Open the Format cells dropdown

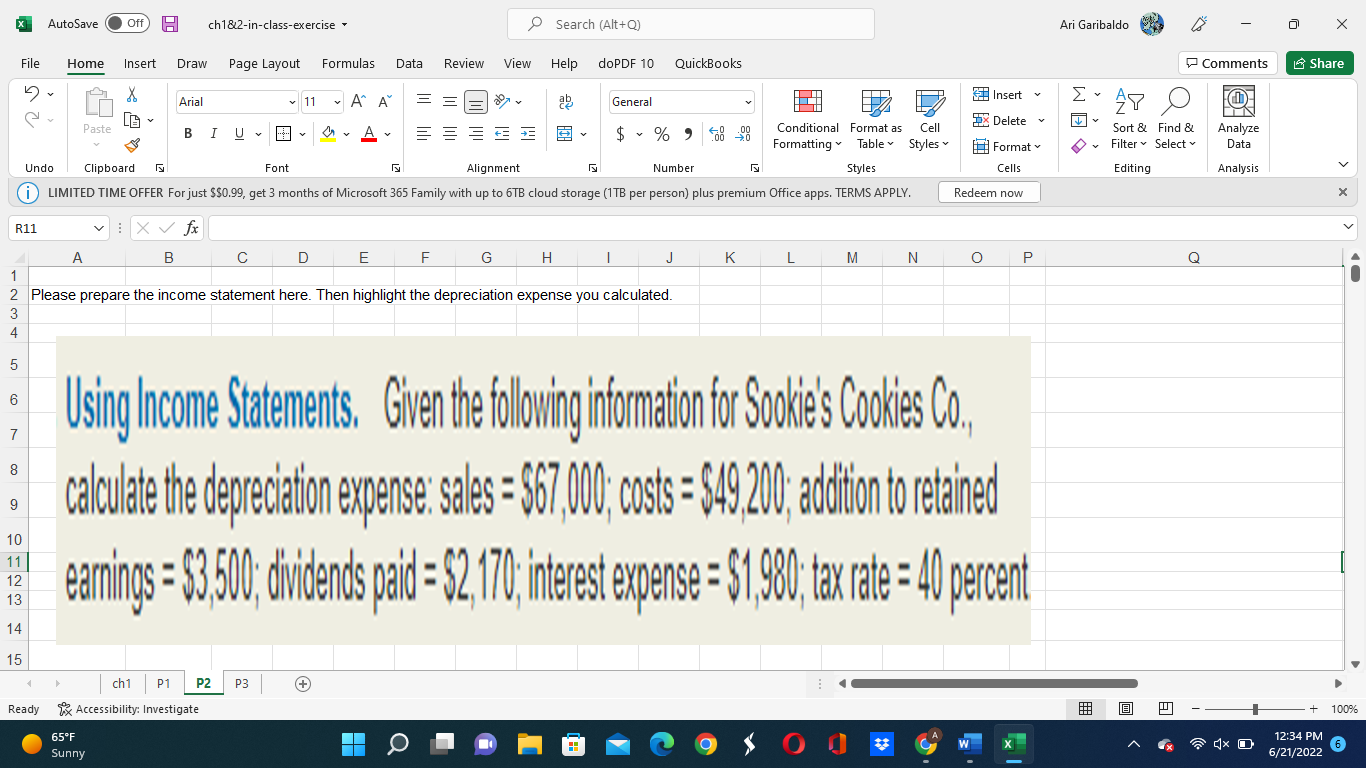point(1008,147)
